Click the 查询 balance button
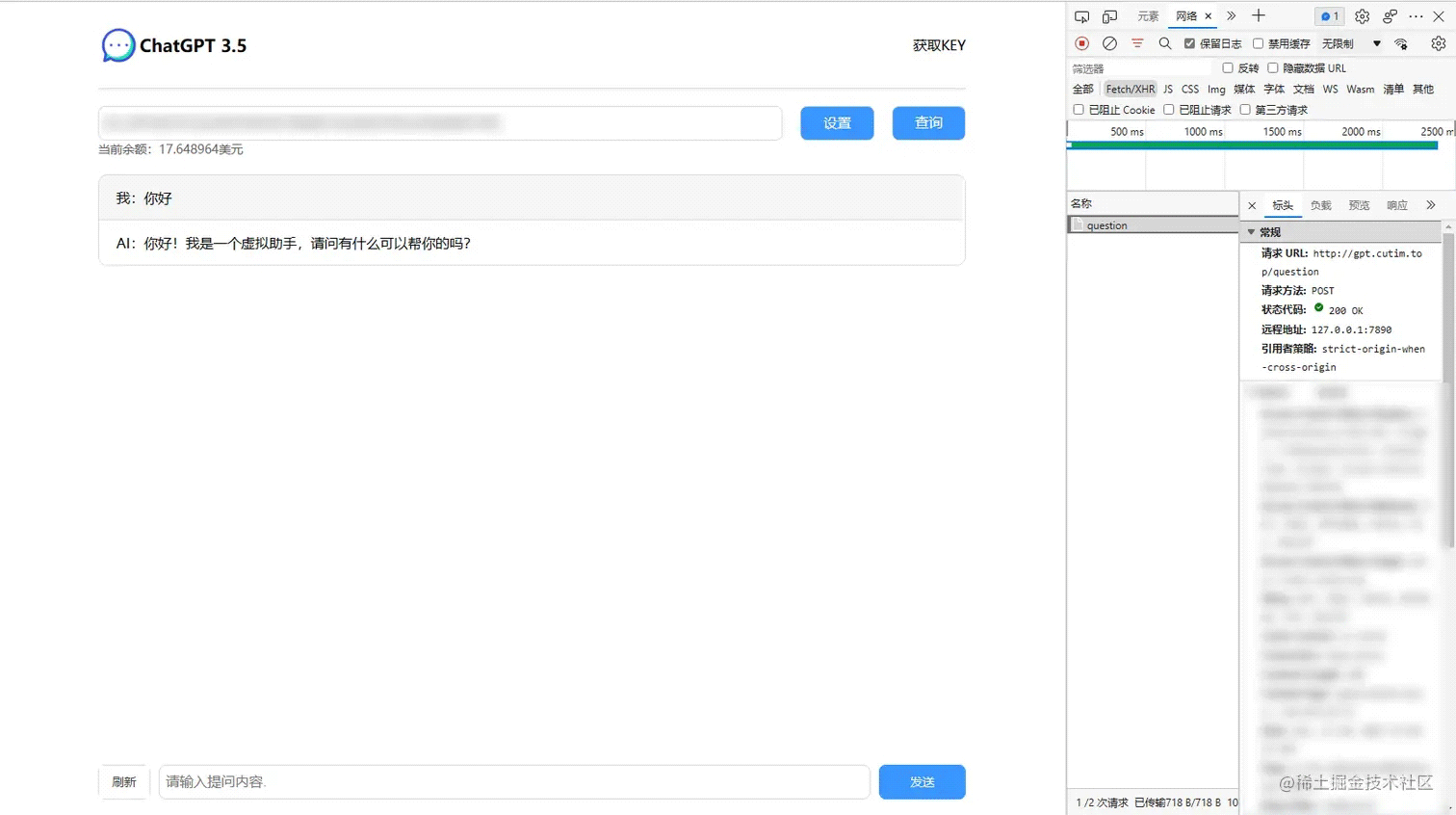 (x=928, y=123)
